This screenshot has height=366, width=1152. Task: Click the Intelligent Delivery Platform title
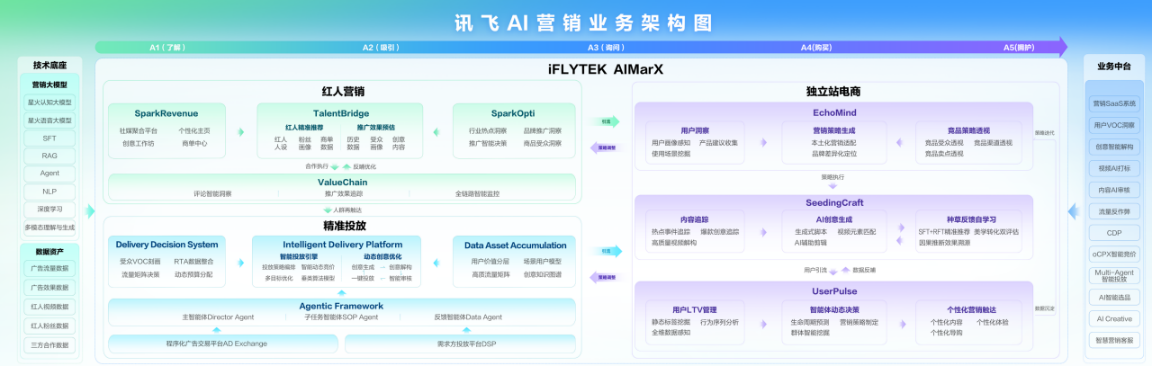[342, 245]
